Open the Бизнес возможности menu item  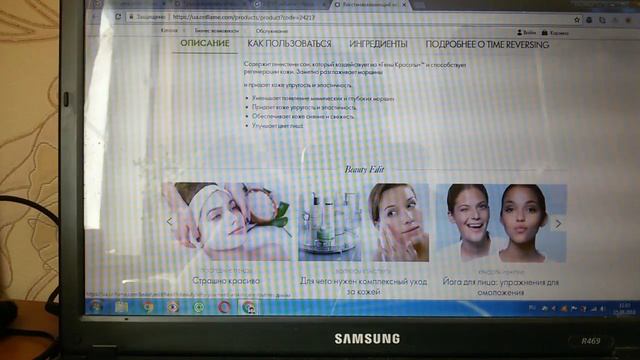click(216, 31)
